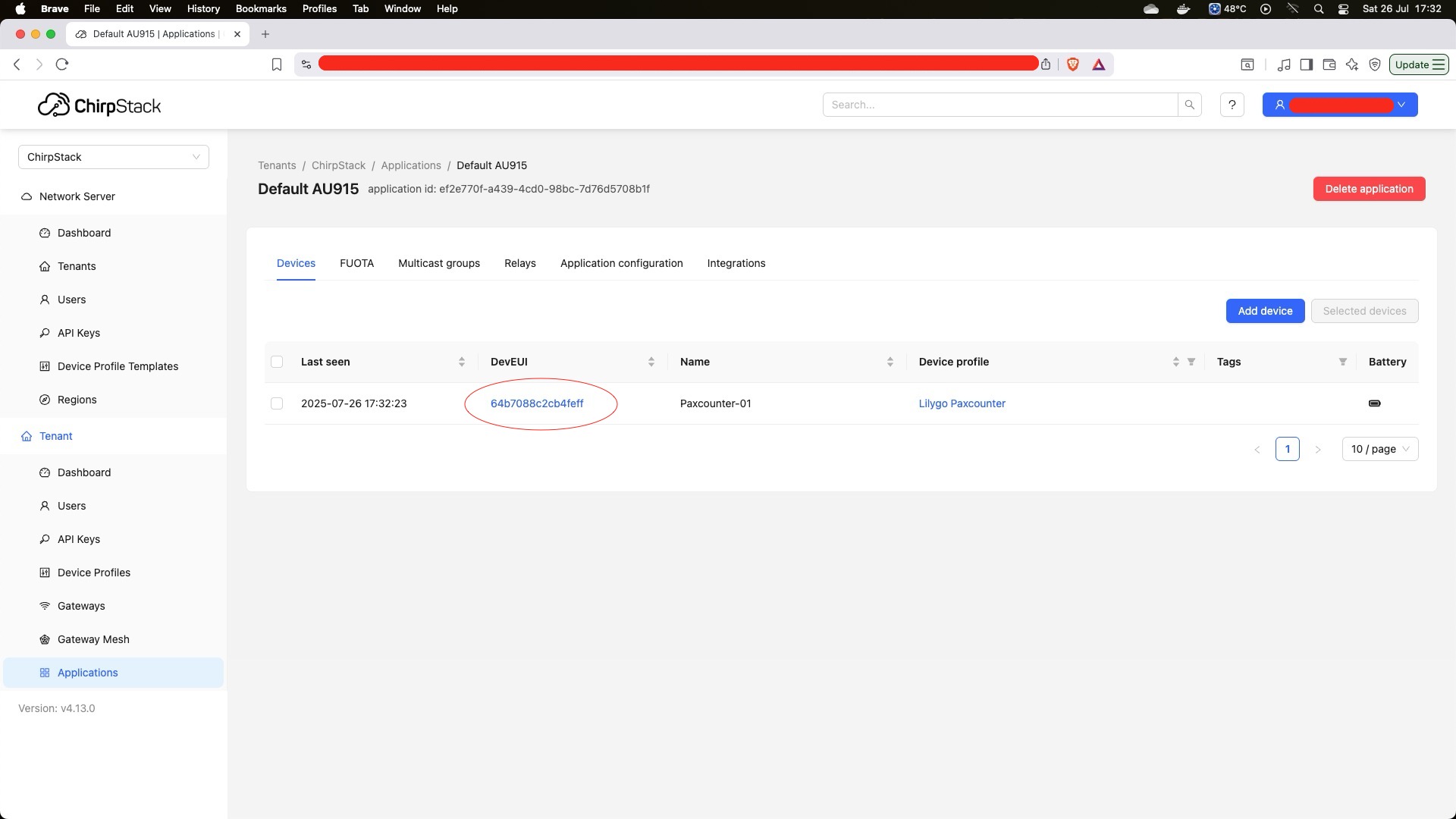Reload the page

point(62,64)
